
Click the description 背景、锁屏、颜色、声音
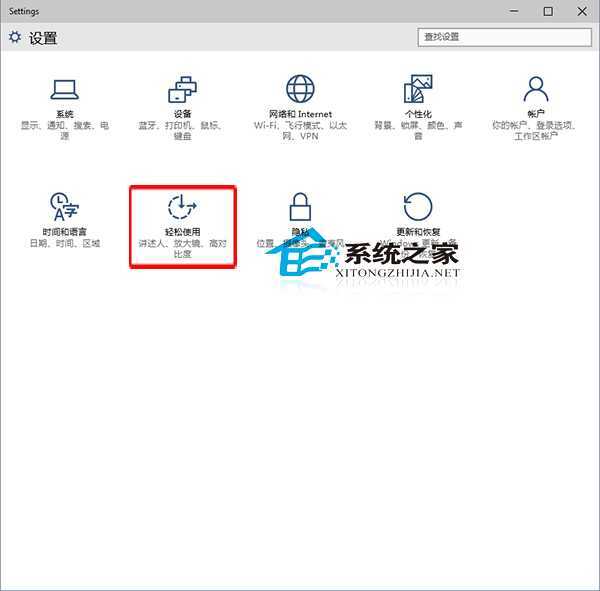[418, 131]
